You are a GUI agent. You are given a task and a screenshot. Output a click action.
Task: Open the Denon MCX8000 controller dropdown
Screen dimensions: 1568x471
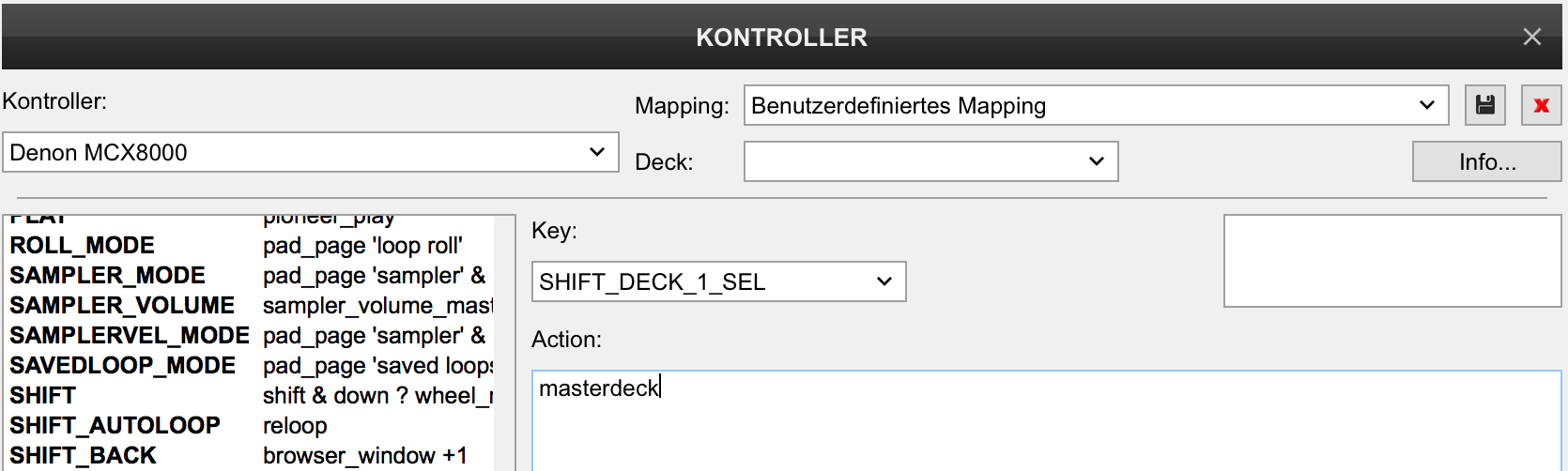coord(311,152)
